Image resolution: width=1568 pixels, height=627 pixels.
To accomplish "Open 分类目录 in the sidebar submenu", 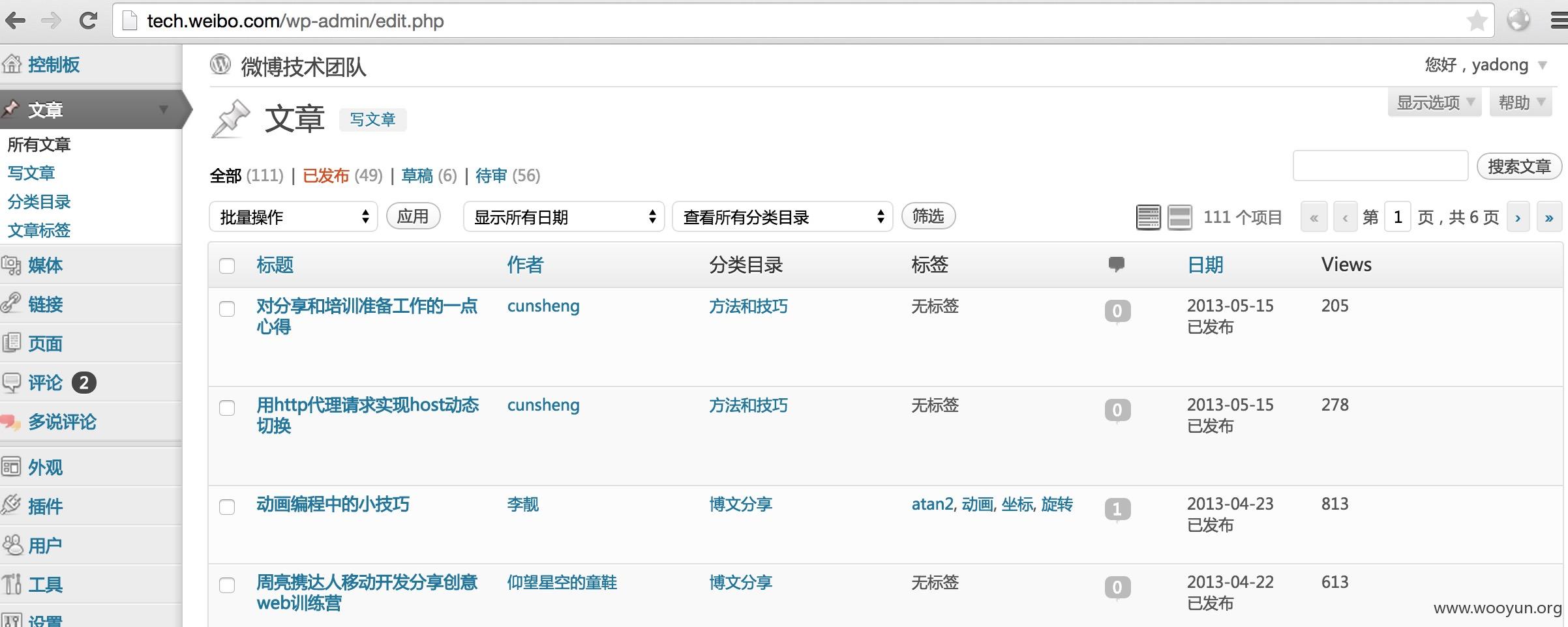I will [39, 201].
